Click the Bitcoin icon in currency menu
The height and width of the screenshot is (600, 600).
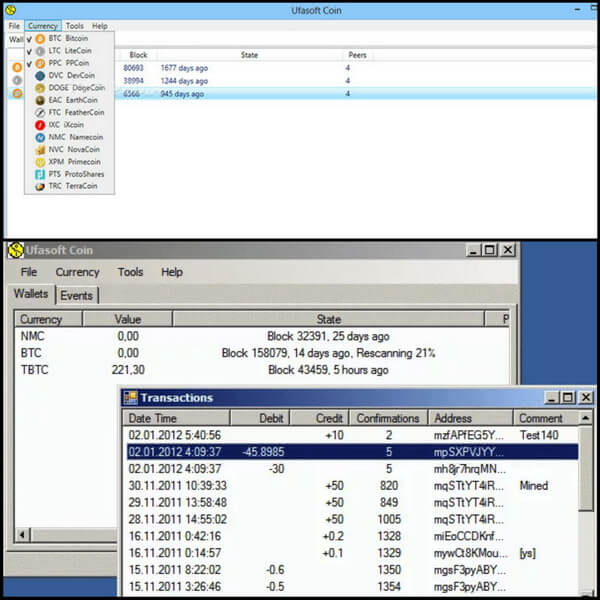40,39
